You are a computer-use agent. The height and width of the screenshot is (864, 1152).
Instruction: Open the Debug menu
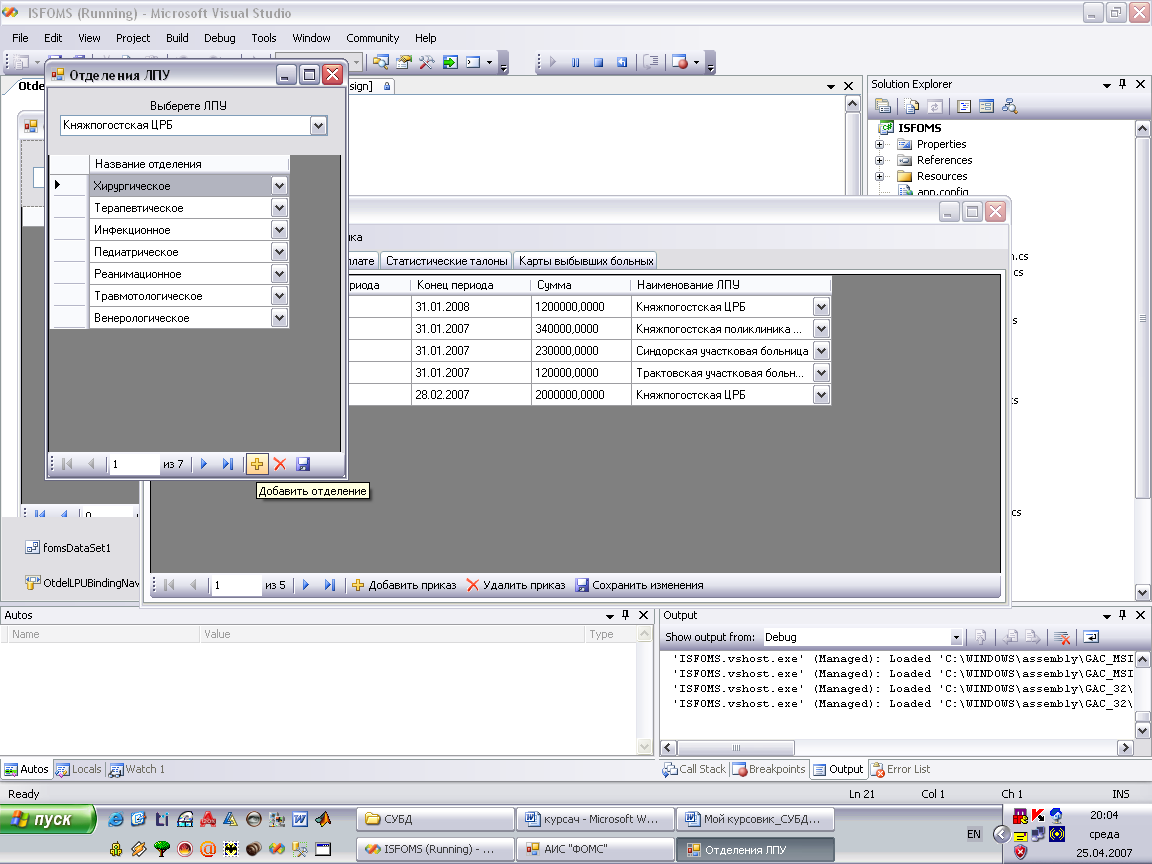(x=219, y=38)
